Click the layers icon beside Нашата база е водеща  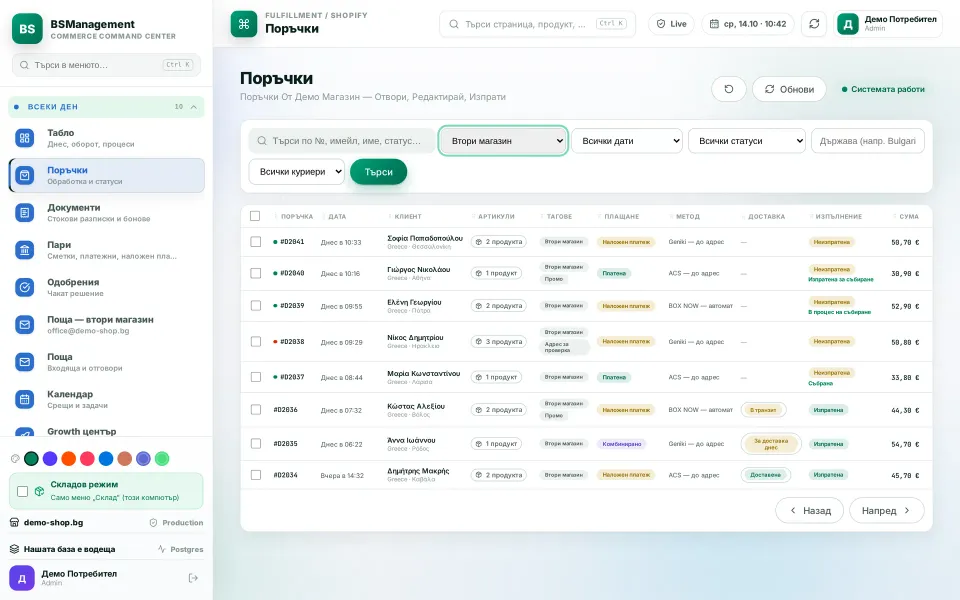(15, 549)
